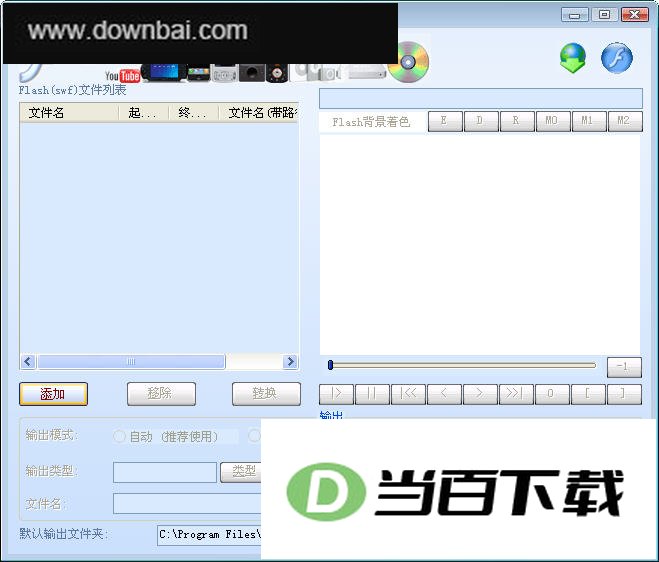659x562 pixels.
Task: Click the file list right scroll arrow
Action: pos(290,361)
